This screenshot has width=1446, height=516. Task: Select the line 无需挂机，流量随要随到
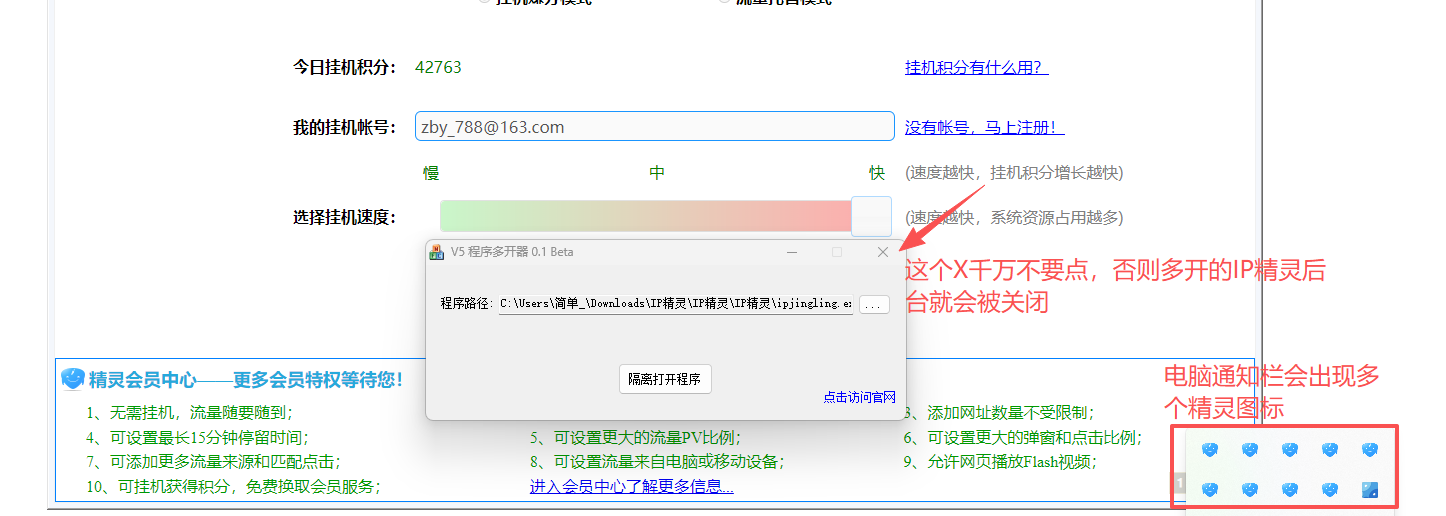click(x=189, y=412)
